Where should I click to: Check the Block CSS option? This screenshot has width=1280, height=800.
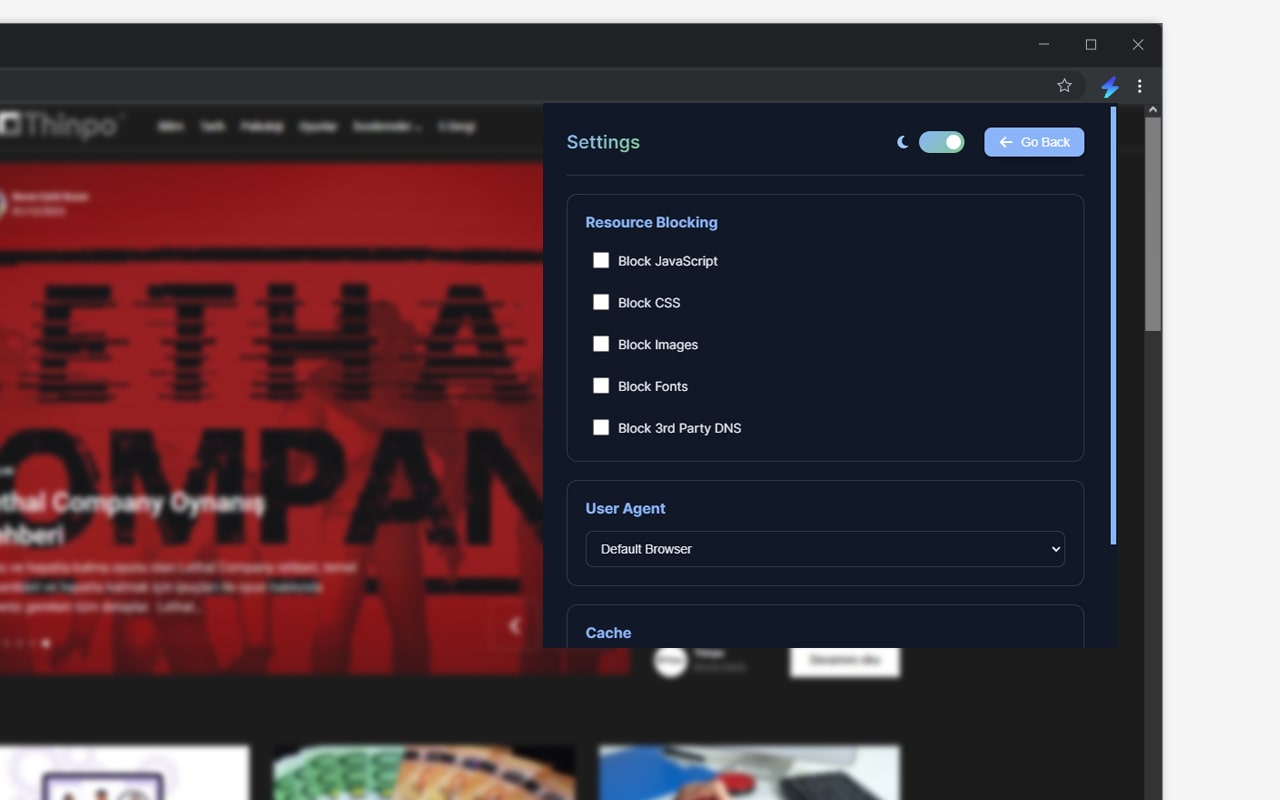601,302
